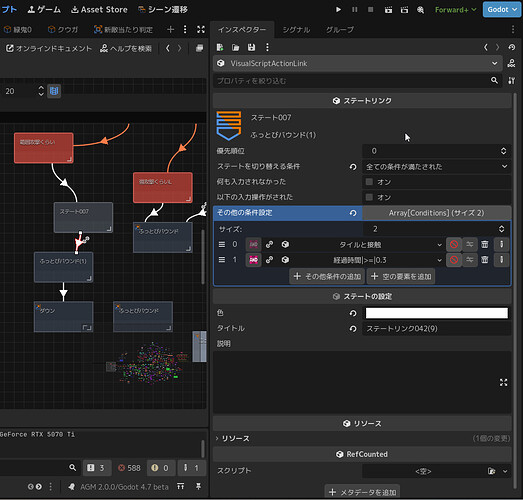The width and height of the screenshot is (523, 500).
Task: Click メタデータを追加 button
Action: [362, 492]
